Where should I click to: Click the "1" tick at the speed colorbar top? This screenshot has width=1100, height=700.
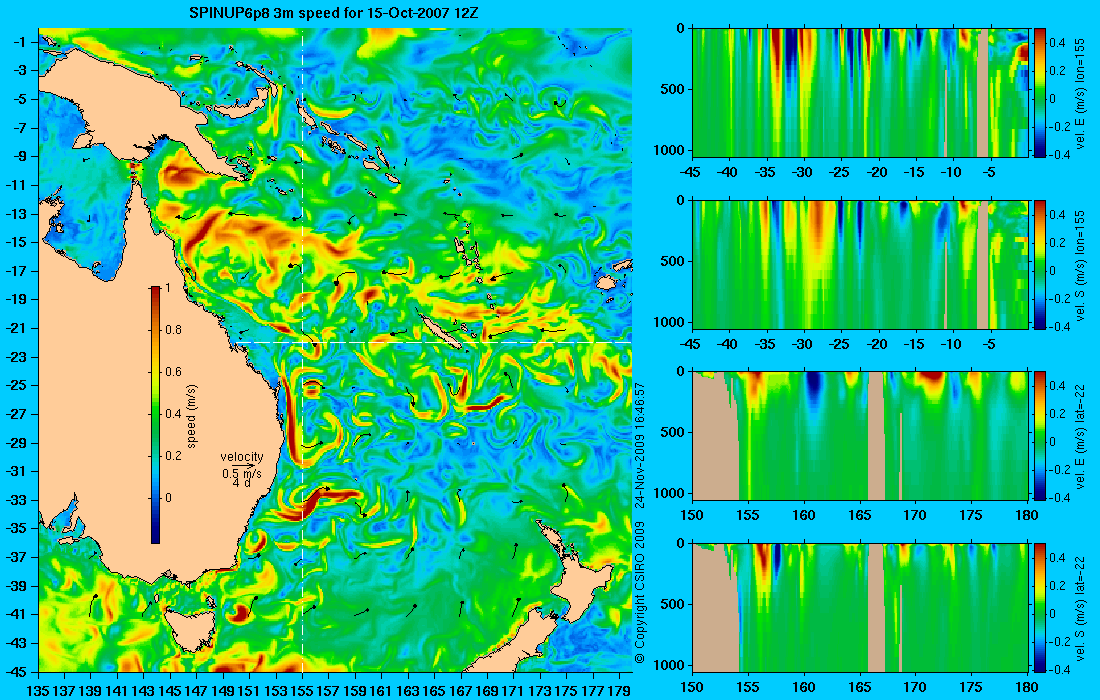[168, 288]
